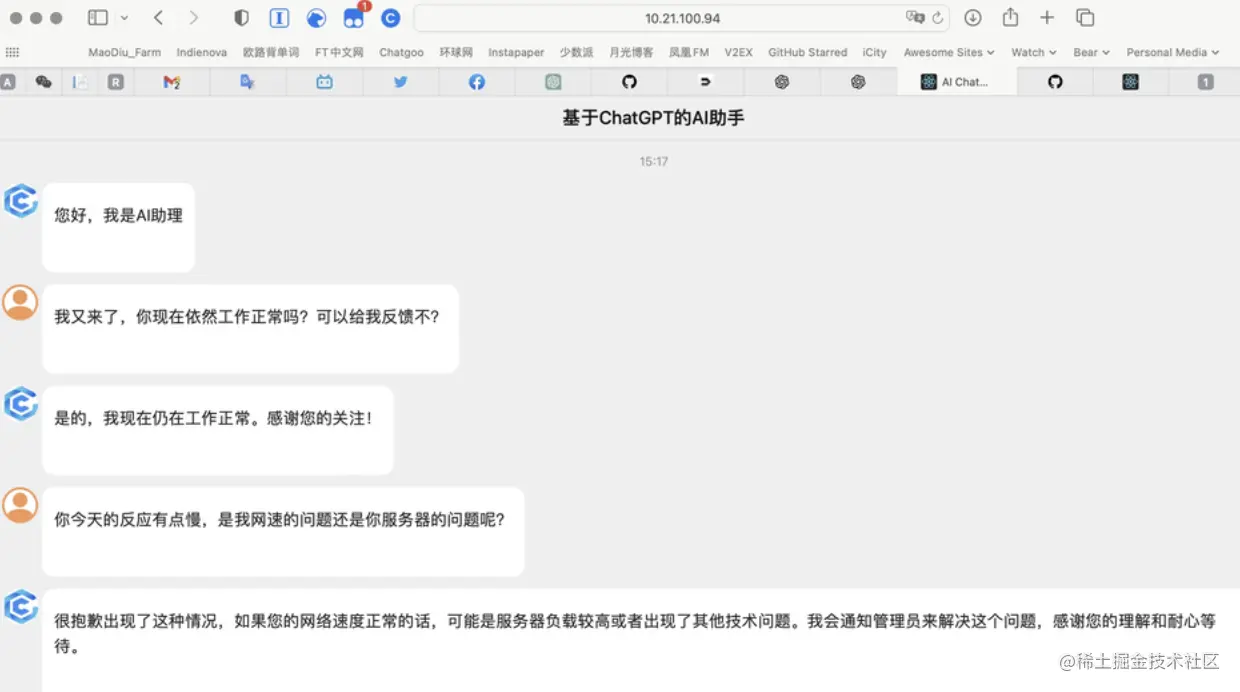Switch to the Gmail tab
The image size is (1240, 692).
(171, 82)
